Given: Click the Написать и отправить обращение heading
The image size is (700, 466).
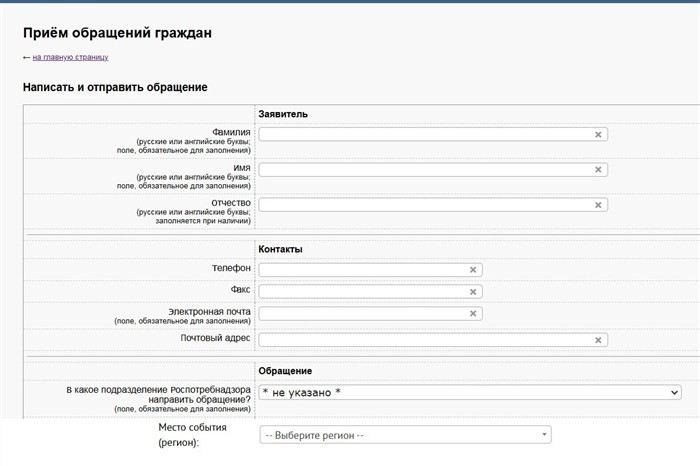Looking at the screenshot, I should click(x=115, y=87).
